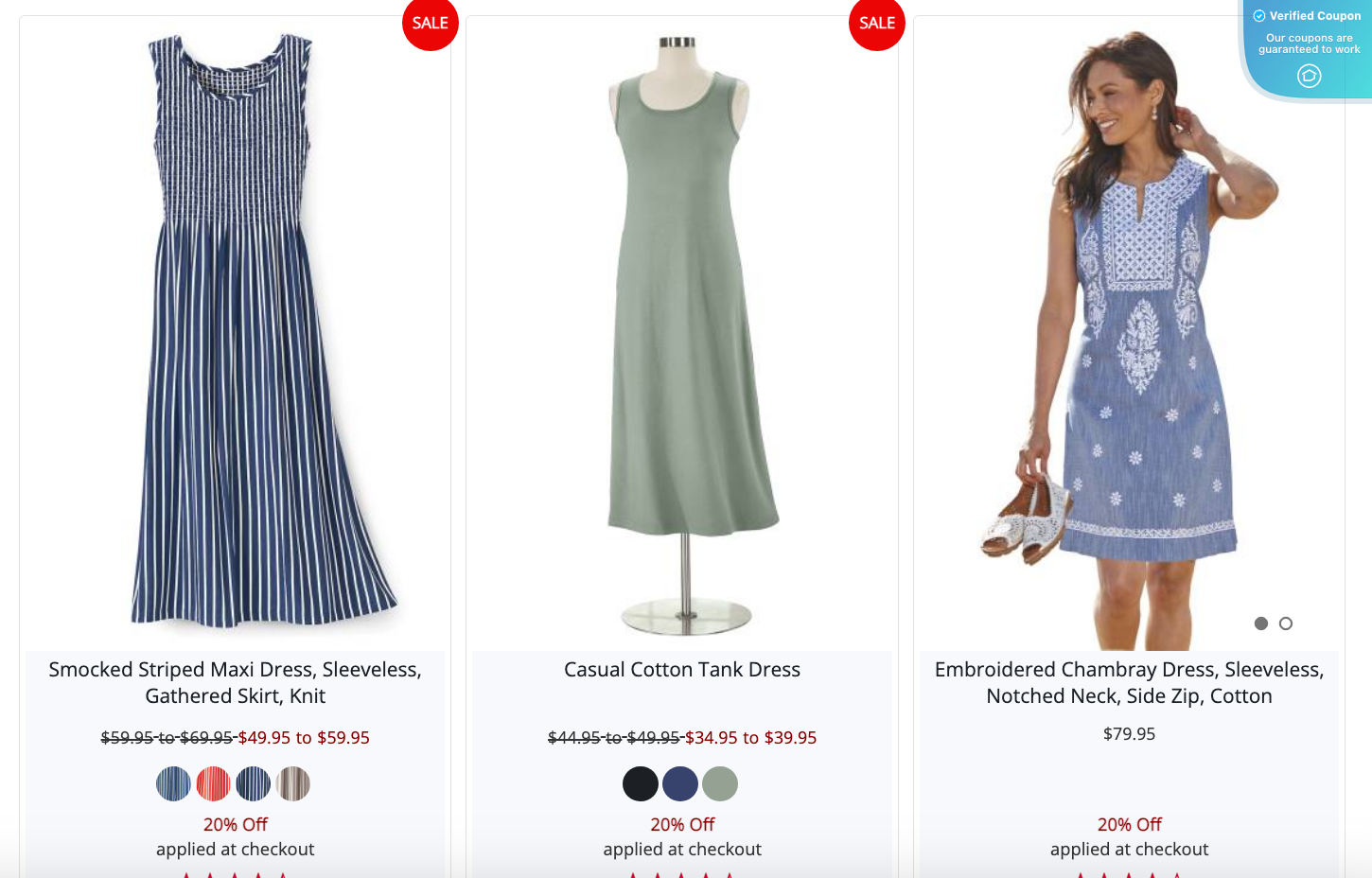Select the taupe striped swatch for the maxi dress

[294, 783]
